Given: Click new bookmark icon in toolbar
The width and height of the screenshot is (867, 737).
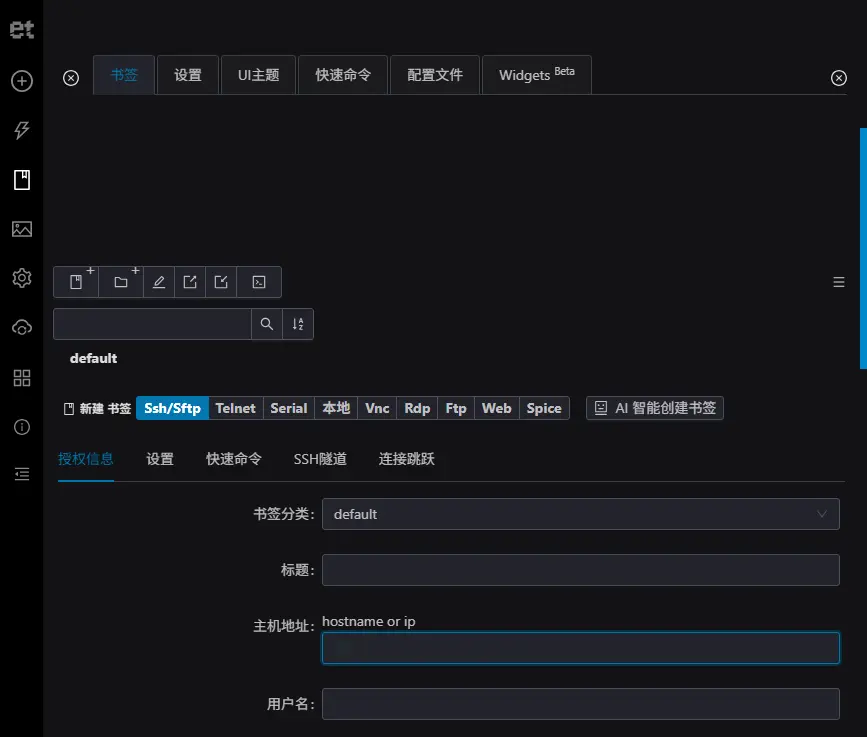Looking at the screenshot, I should 76,282.
